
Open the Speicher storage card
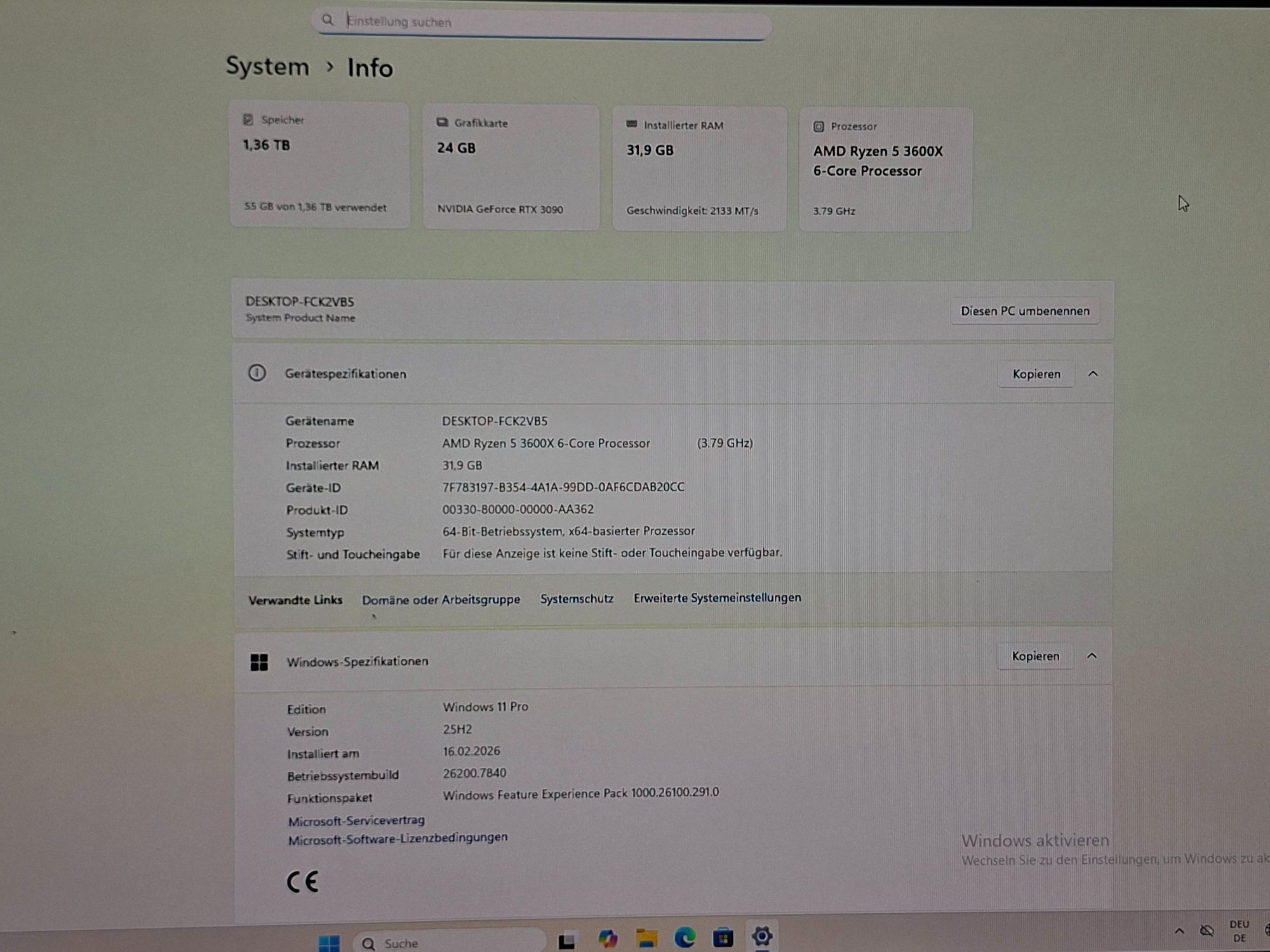(x=319, y=164)
